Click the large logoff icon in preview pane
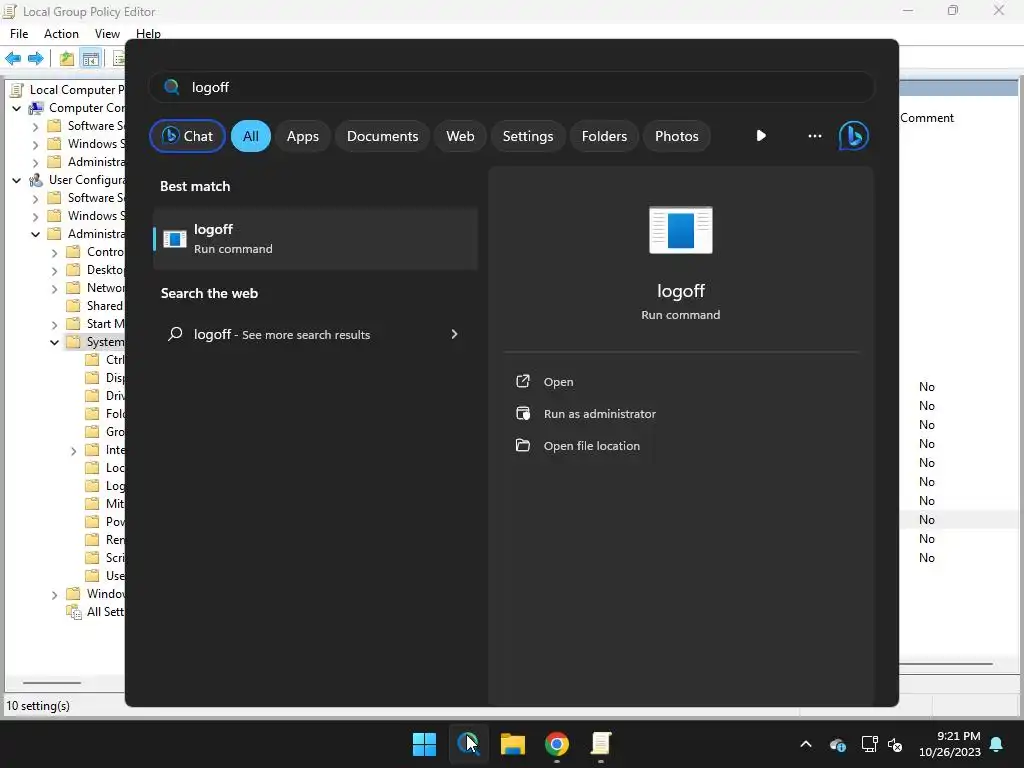The width and height of the screenshot is (1024, 768). pos(680,230)
